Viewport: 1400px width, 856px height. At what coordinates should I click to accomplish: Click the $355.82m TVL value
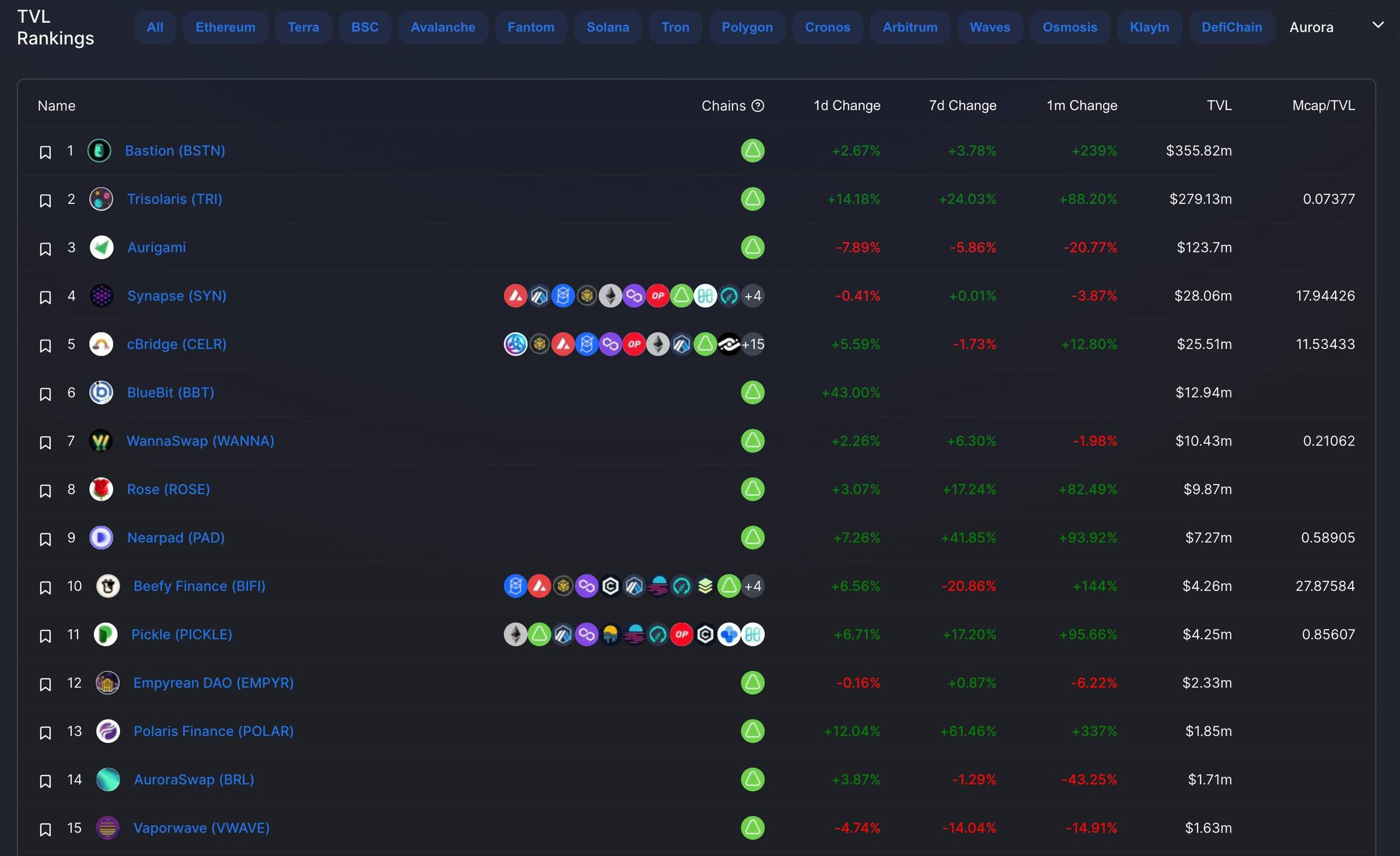point(1199,150)
